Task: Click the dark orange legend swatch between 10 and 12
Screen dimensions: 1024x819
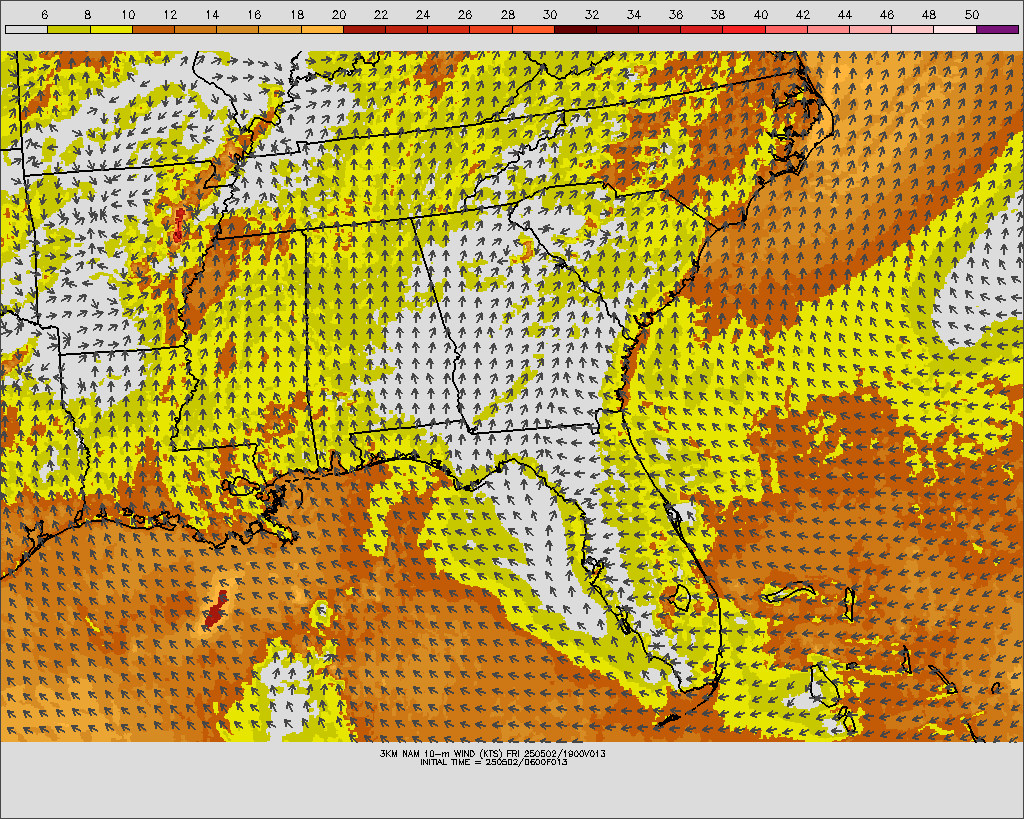Action: click(x=153, y=29)
